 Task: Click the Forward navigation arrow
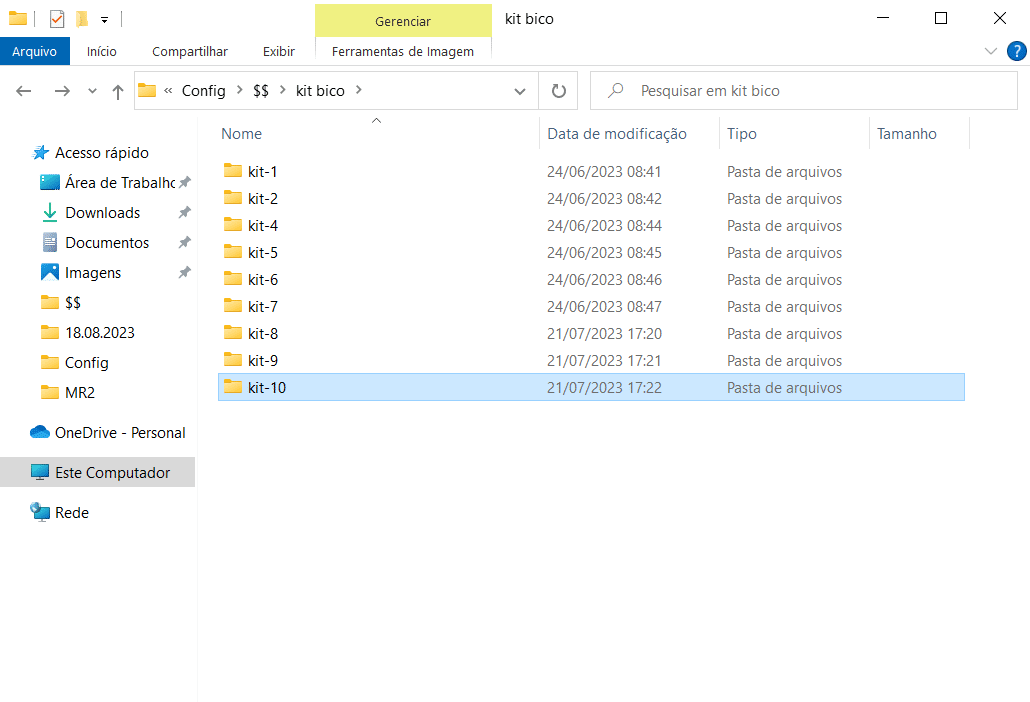[x=62, y=91]
